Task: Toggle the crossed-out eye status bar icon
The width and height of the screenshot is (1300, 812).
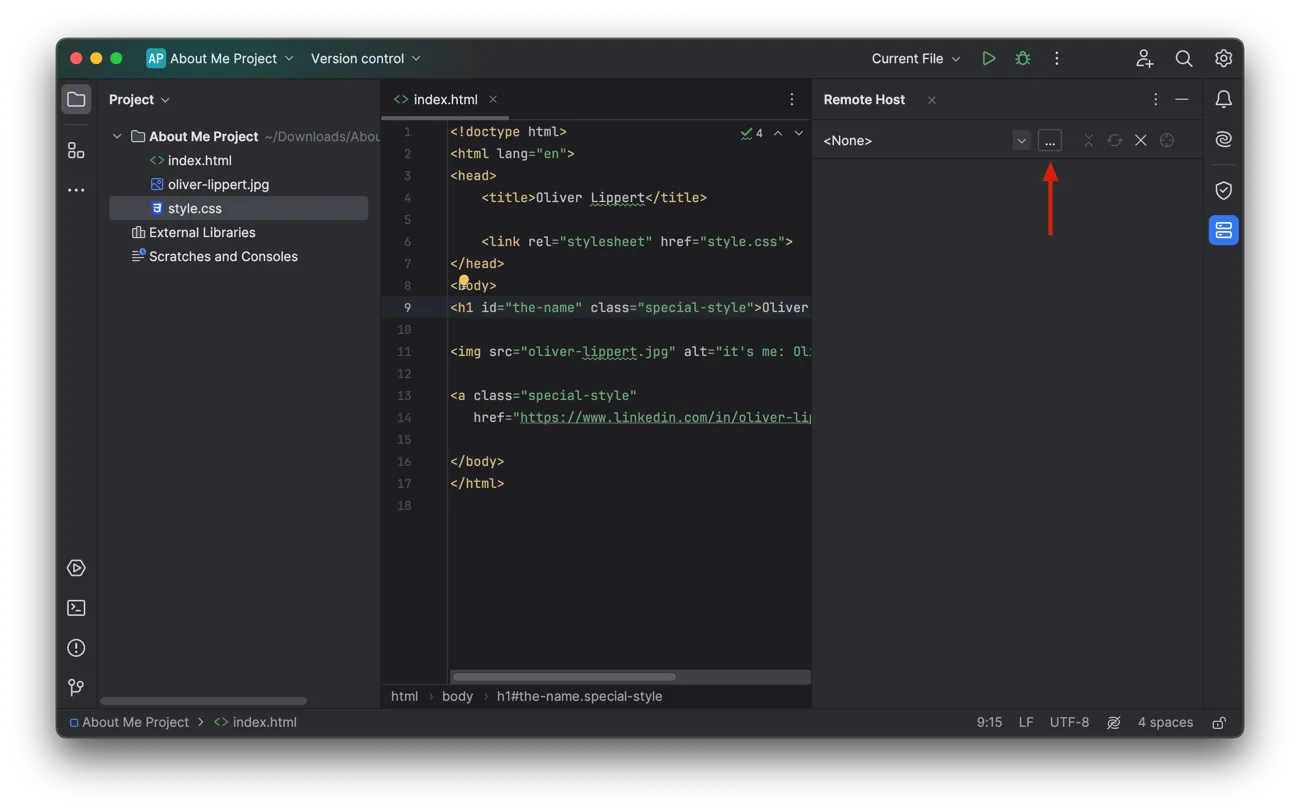Action: [x=1113, y=722]
